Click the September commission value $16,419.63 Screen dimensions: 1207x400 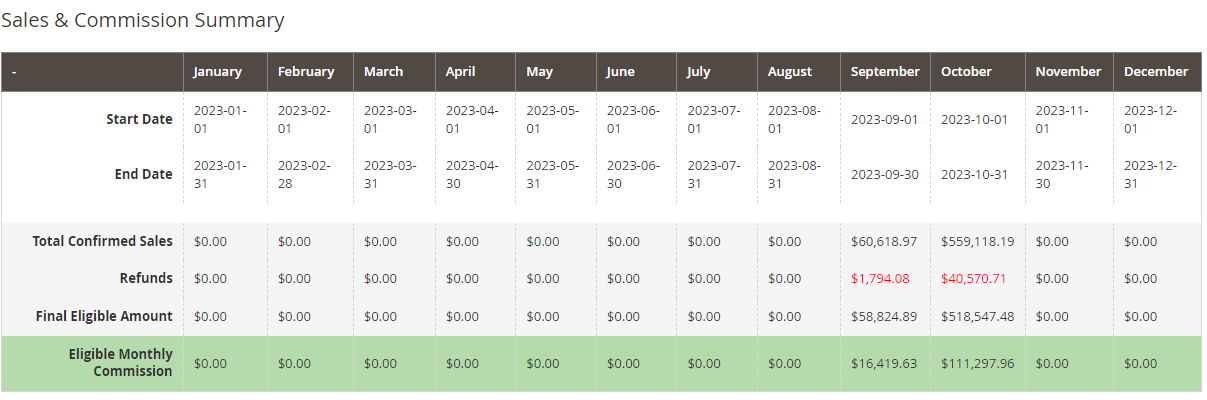click(884, 363)
